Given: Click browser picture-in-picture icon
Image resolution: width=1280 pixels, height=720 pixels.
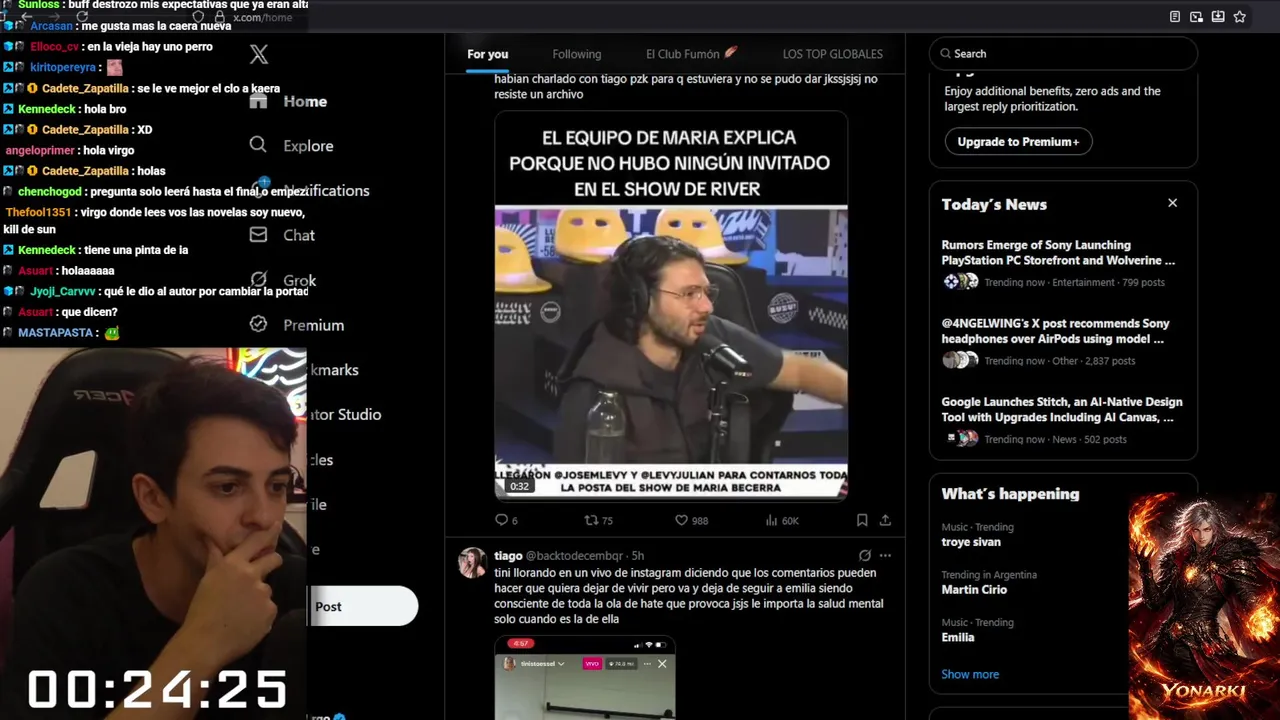Looking at the screenshot, I should (x=1196, y=17).
